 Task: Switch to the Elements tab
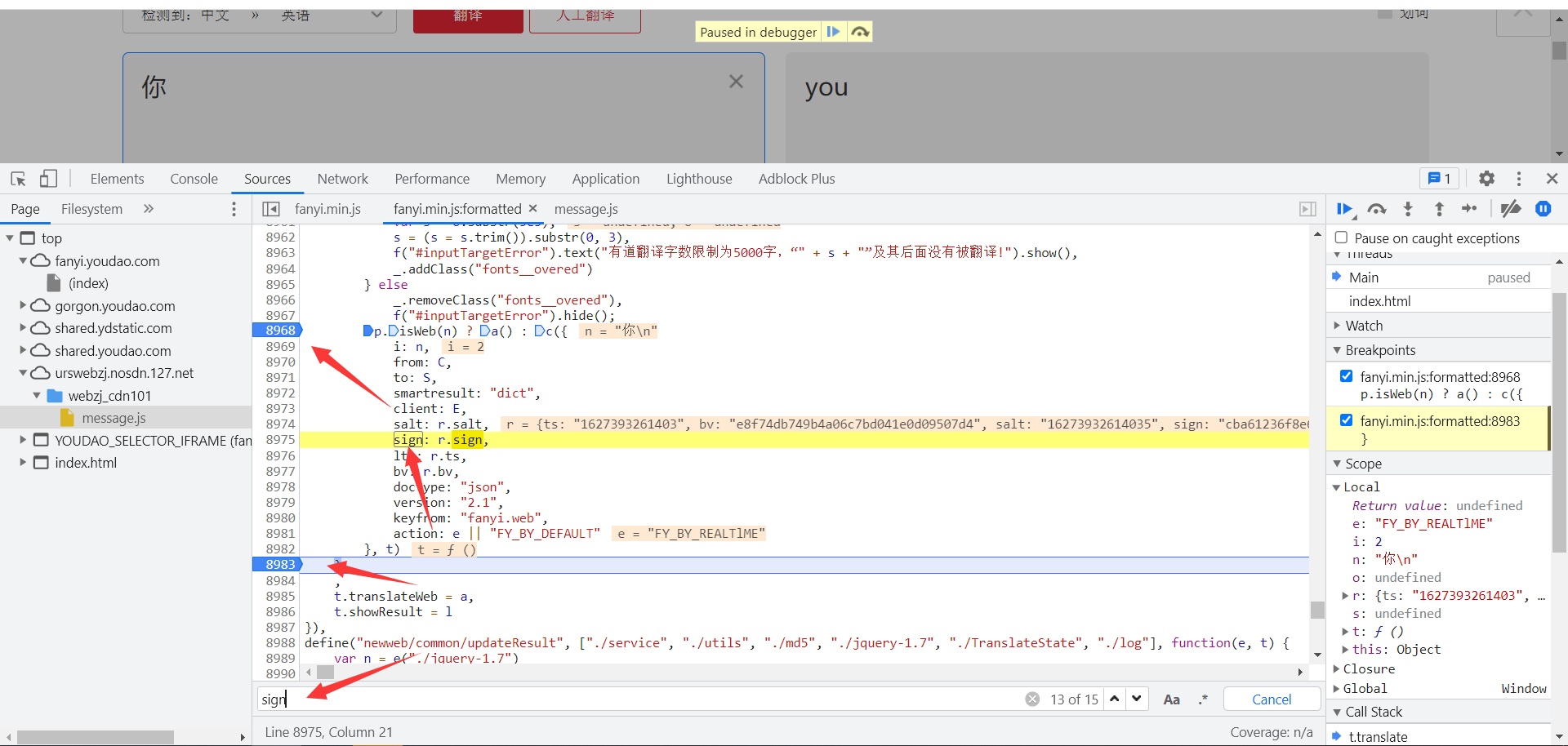[x=117, y=179]
